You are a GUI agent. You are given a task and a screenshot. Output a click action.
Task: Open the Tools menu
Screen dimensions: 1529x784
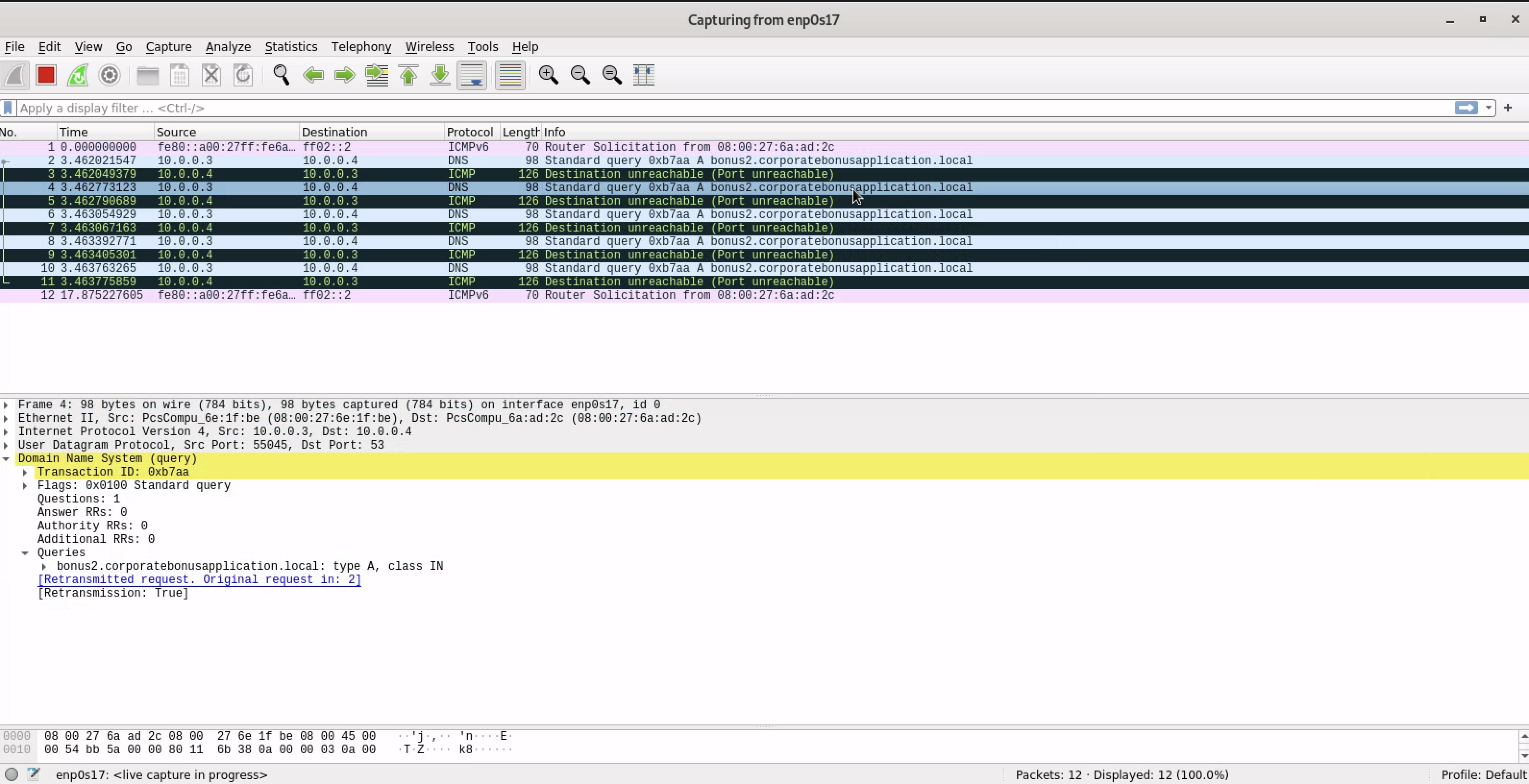click(482, 46)
